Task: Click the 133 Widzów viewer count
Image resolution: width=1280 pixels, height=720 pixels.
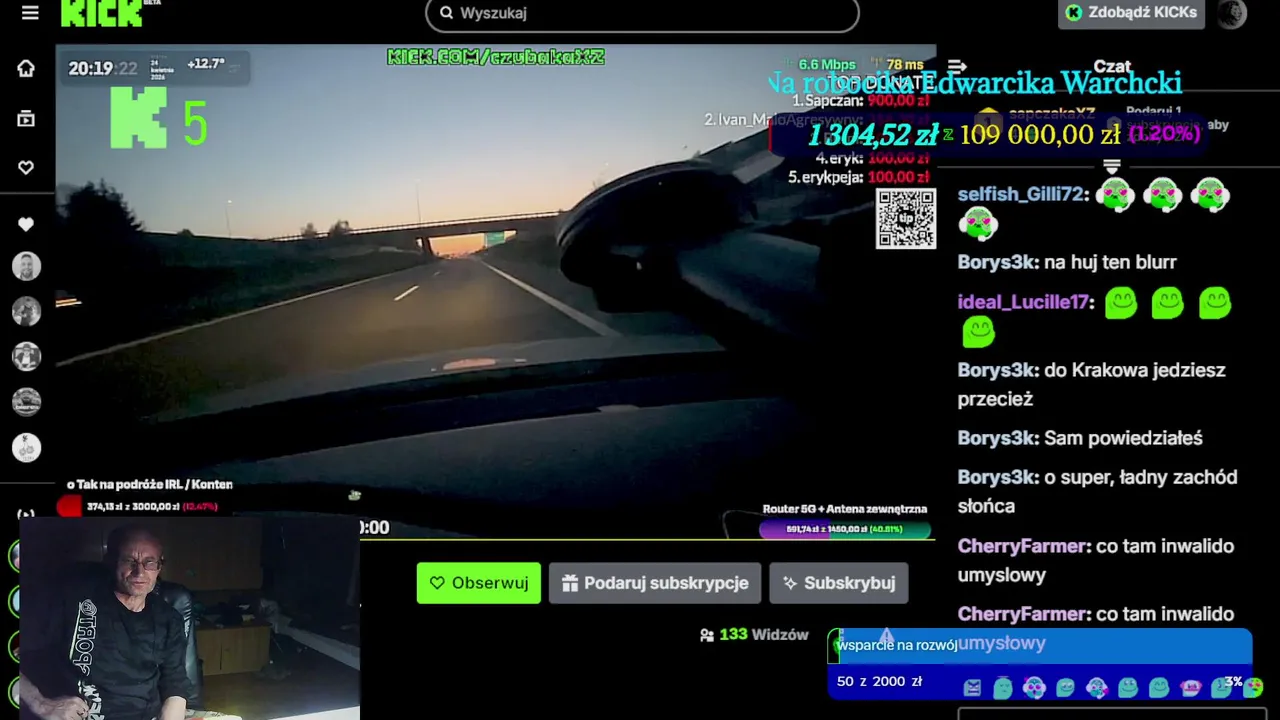Action: [754, 634]
